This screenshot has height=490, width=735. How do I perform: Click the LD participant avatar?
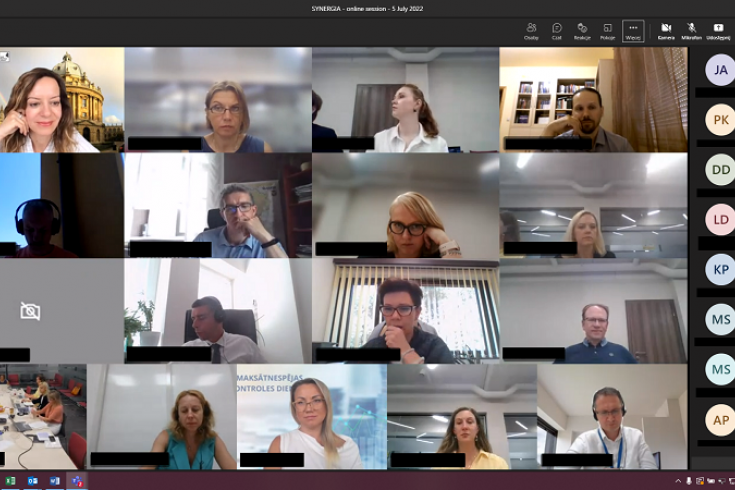720,219
